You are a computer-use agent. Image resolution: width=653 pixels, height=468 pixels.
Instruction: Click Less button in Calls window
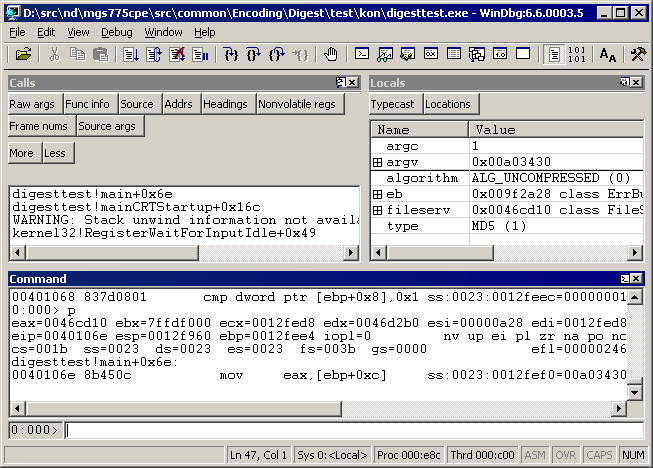tap(58, 153)
